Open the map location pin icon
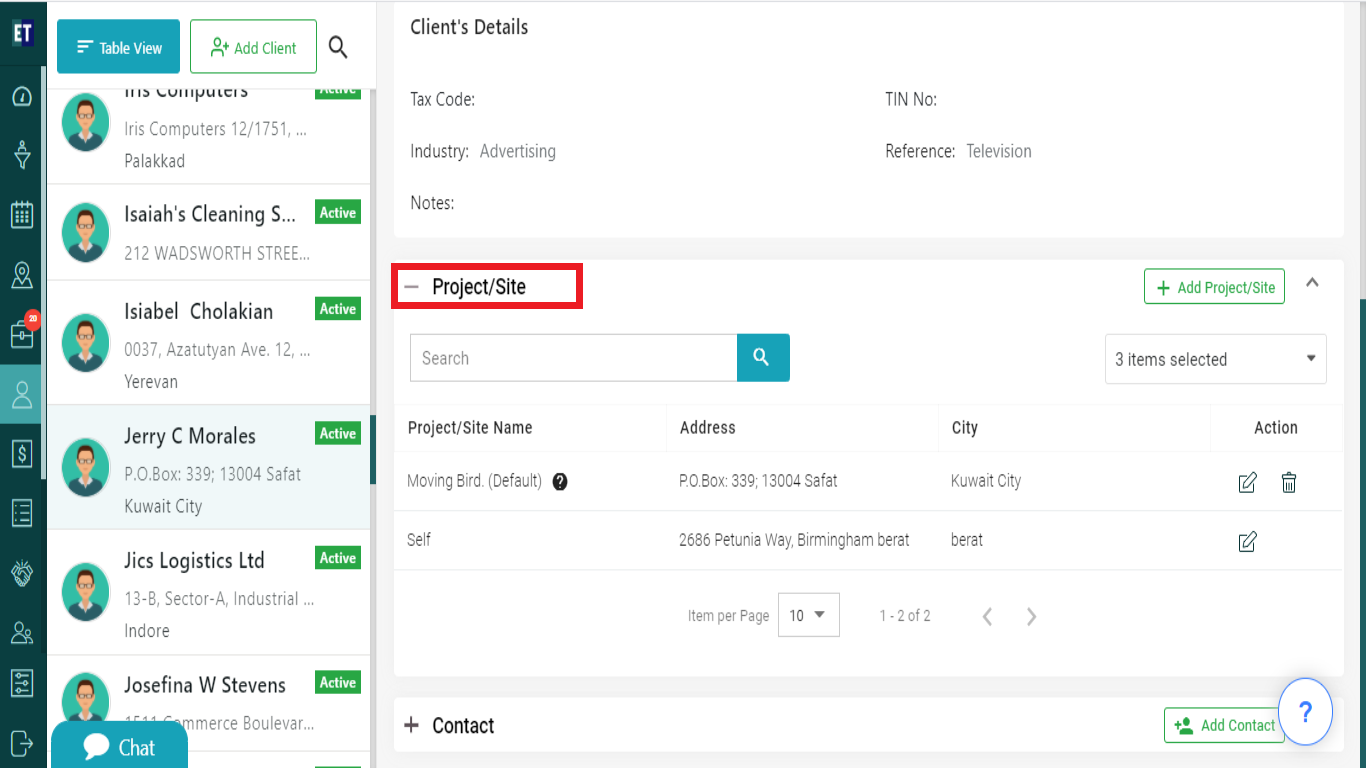 22,275
